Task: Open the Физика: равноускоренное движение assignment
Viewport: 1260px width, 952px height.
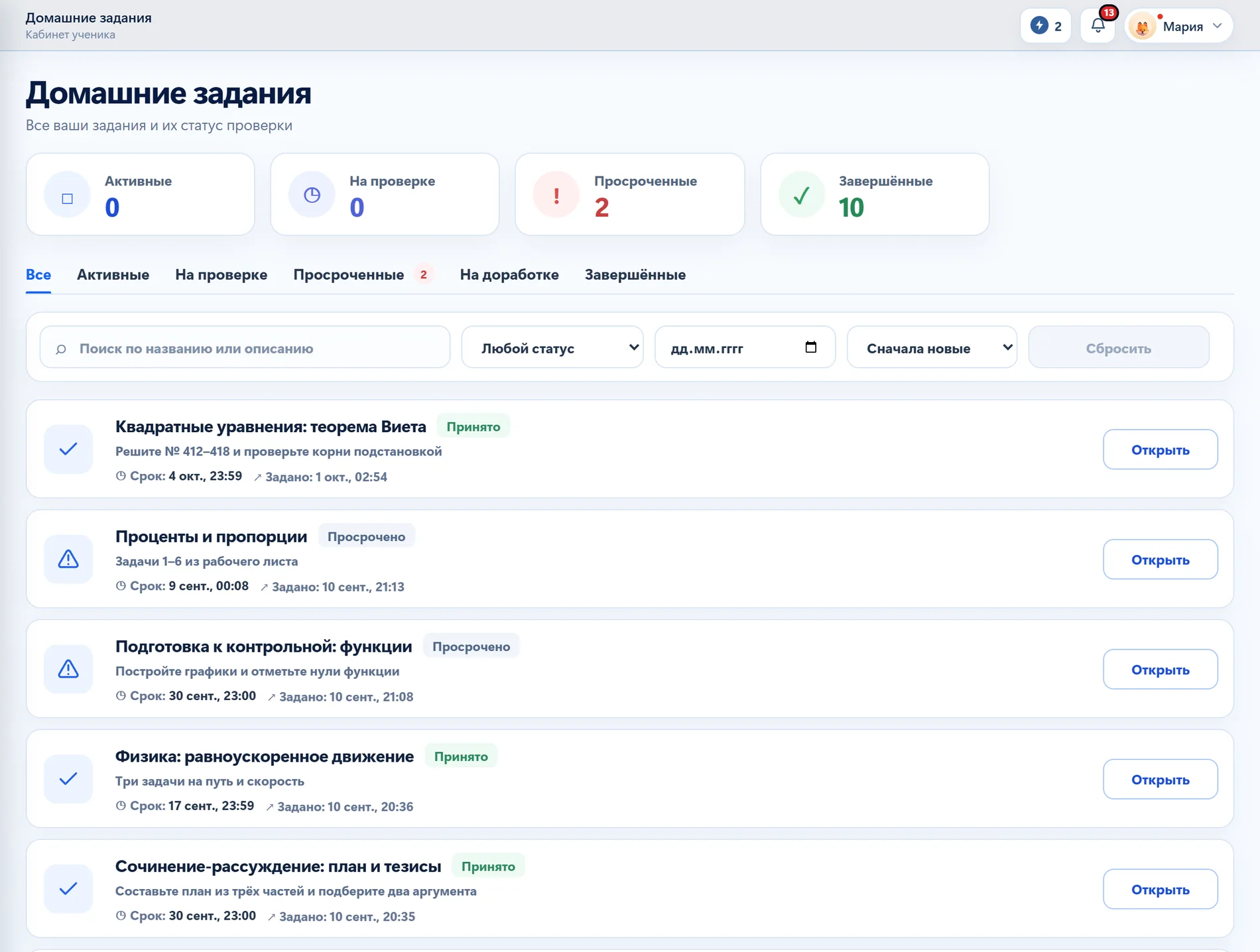Action: 1160,779
